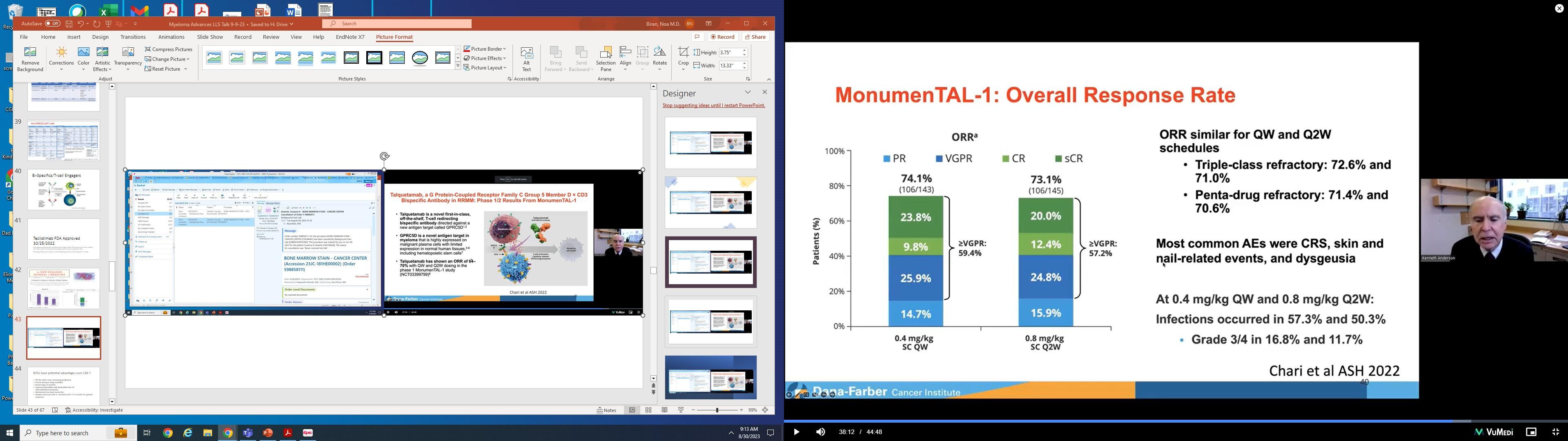
Task: Apply the oval picture style thumbnail
Action: pyautogui.click(x=420, y=58)
